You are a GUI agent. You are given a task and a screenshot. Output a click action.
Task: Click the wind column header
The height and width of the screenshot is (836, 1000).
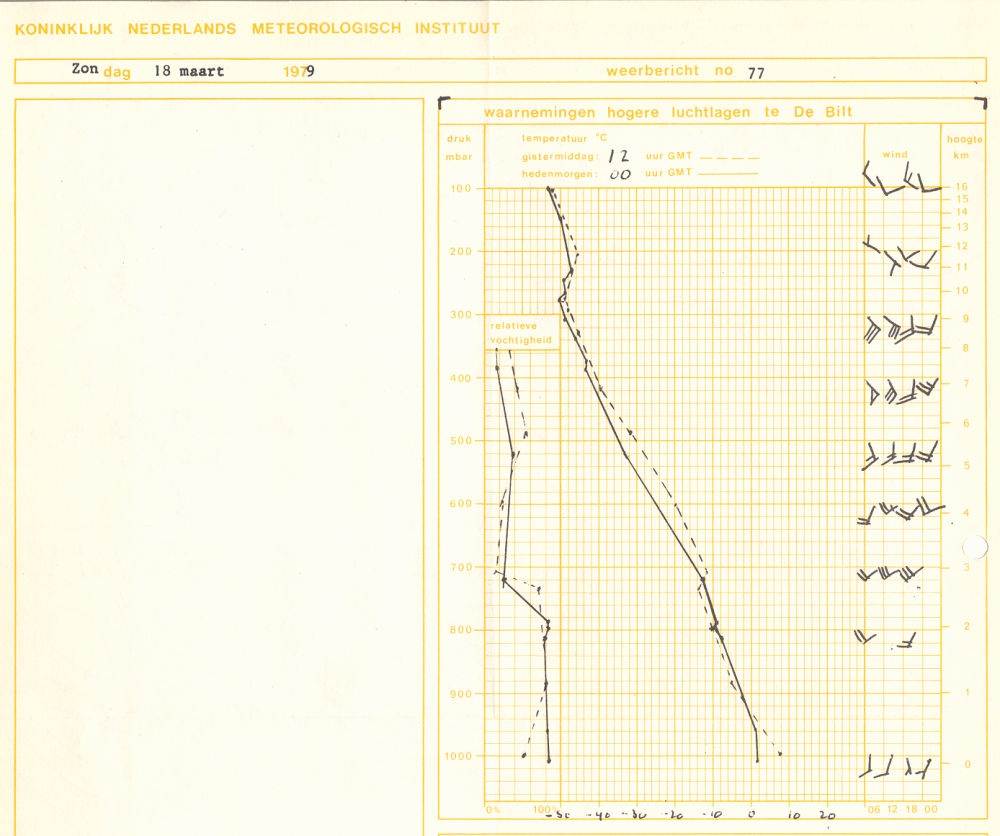pyautogui.click(x=894, y=155)
